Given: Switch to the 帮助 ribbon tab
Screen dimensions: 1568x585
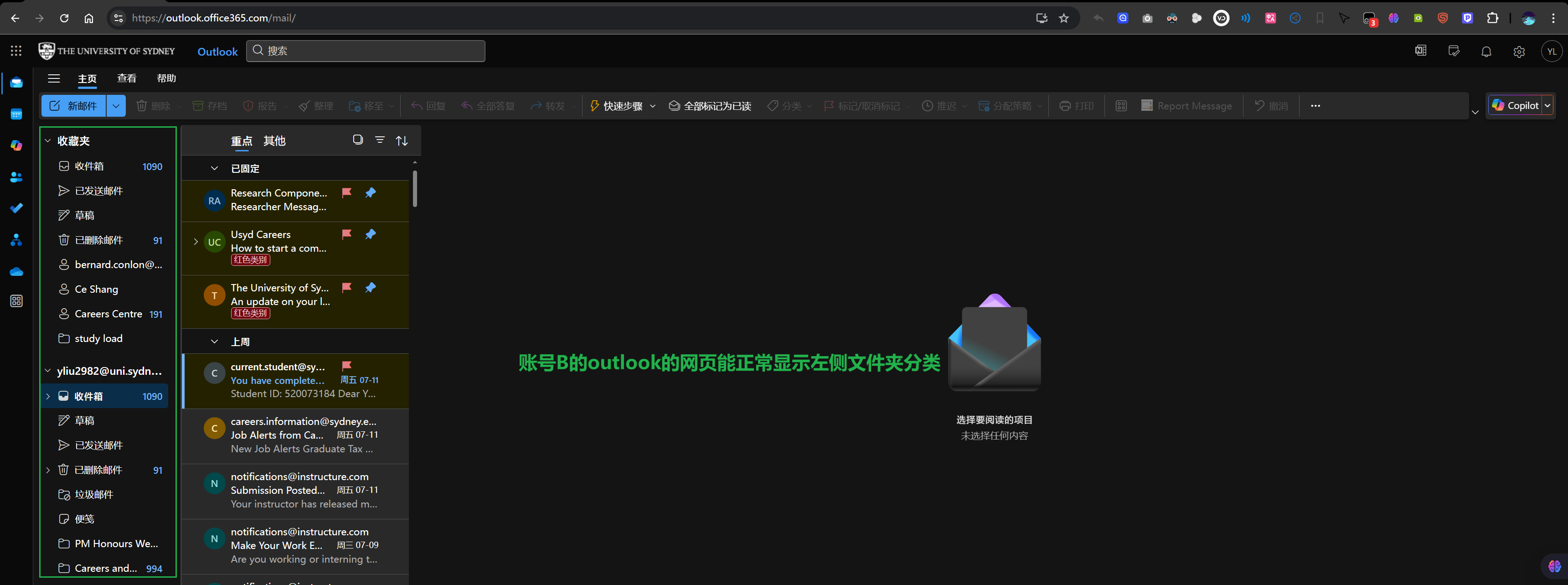Looking at the screenshot, I should pyautogui.click(x=166, y=78).
